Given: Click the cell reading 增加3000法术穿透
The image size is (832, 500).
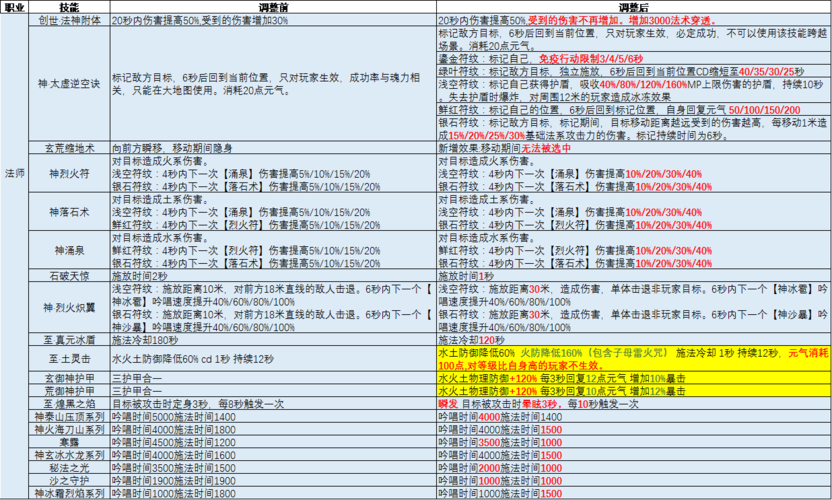Looking at the screenshot, I should coord(634,20).
